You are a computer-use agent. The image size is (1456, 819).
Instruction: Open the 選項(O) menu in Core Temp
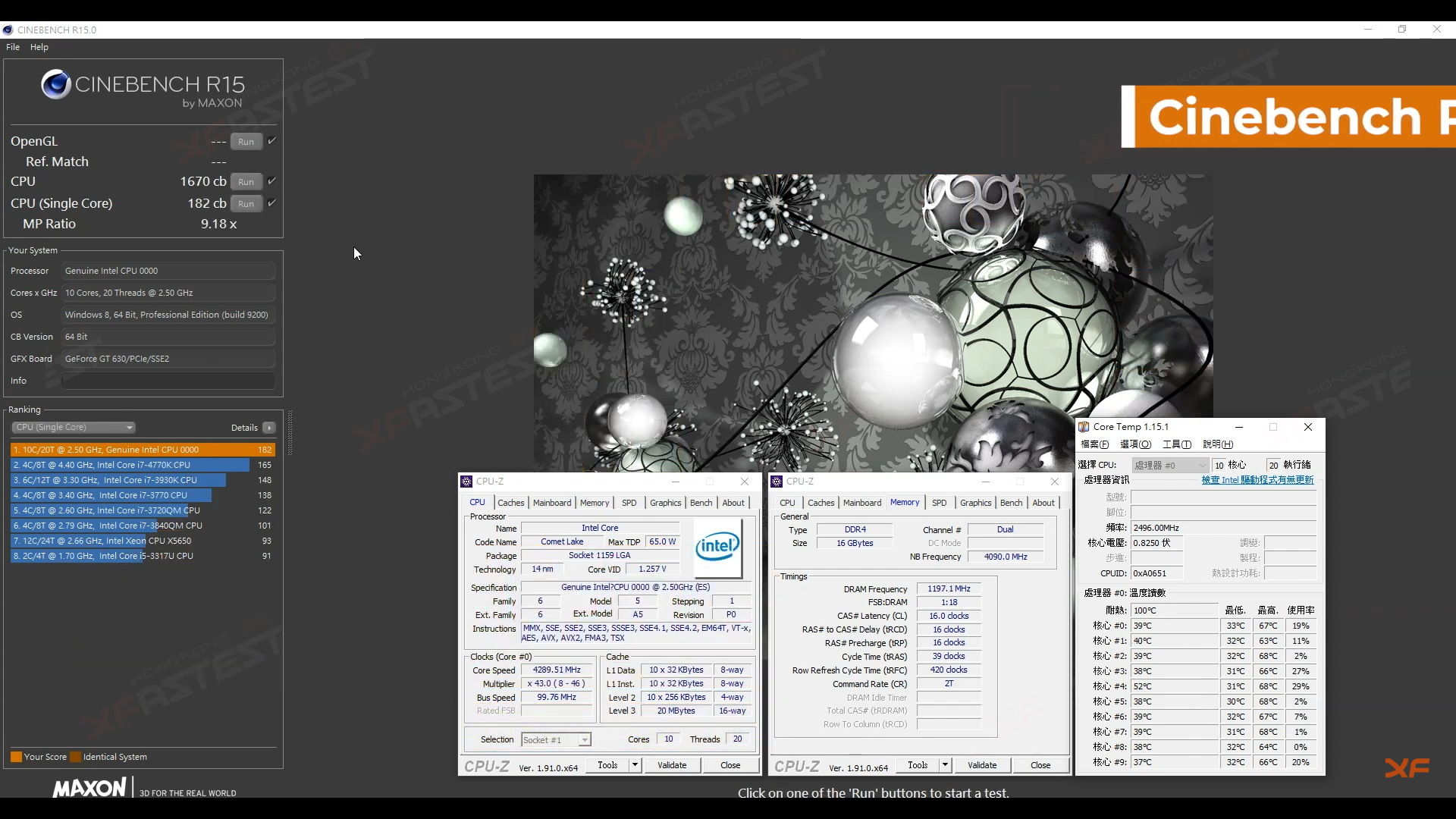tap(1136, 444)
